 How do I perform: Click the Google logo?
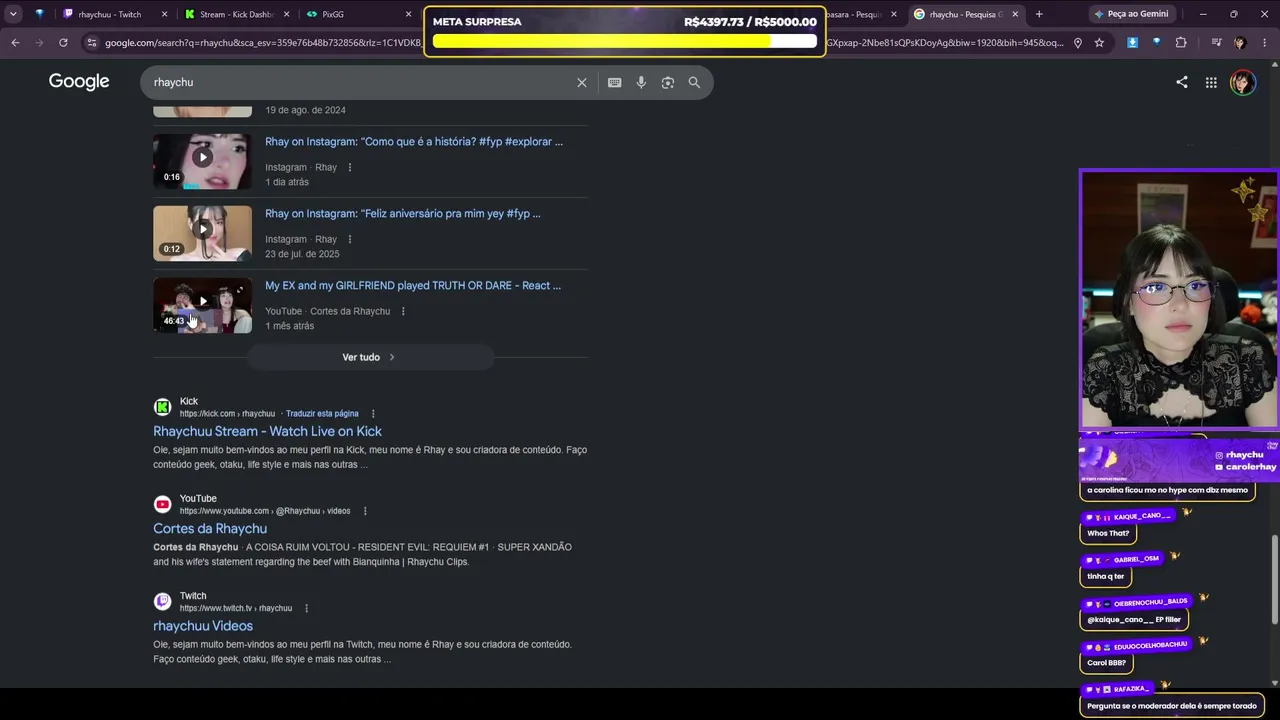click(x=79, y=82)
